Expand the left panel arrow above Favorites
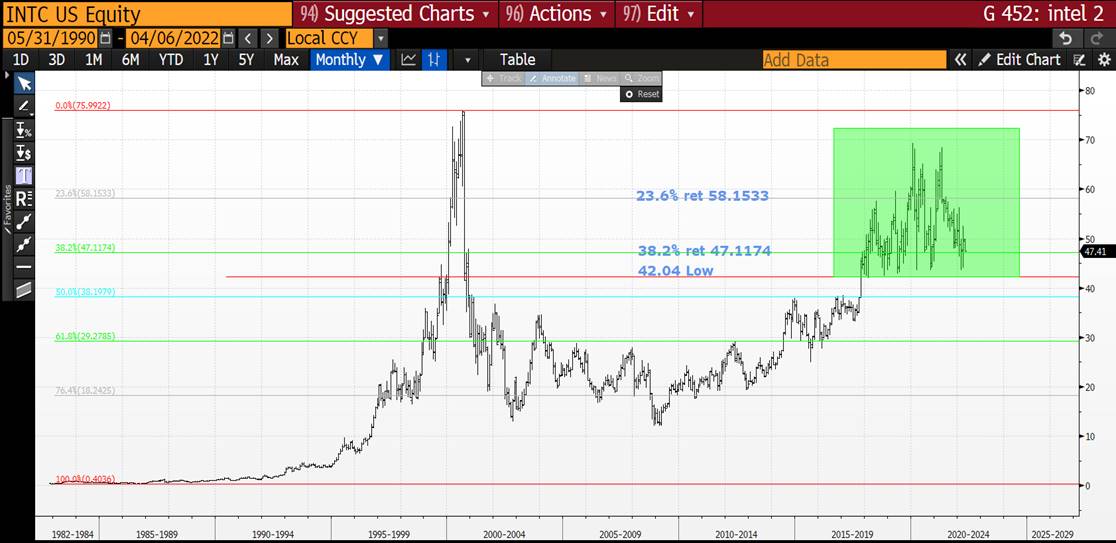 click(x=7, y=76)
